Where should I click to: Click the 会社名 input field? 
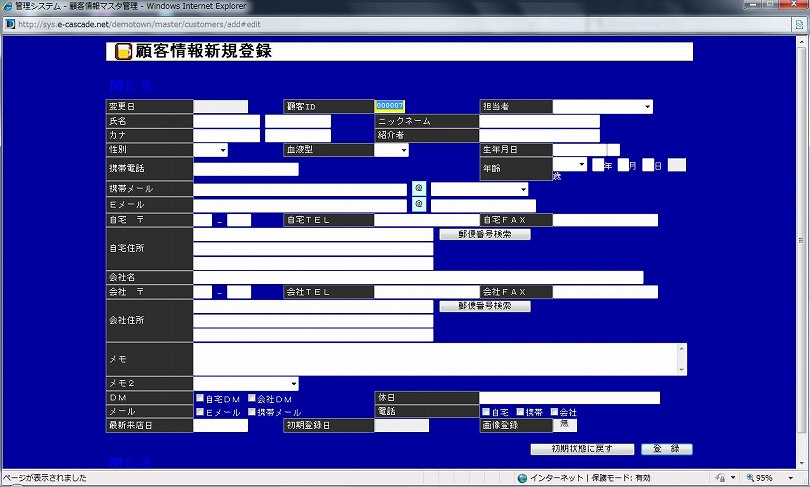click(418, 277)
